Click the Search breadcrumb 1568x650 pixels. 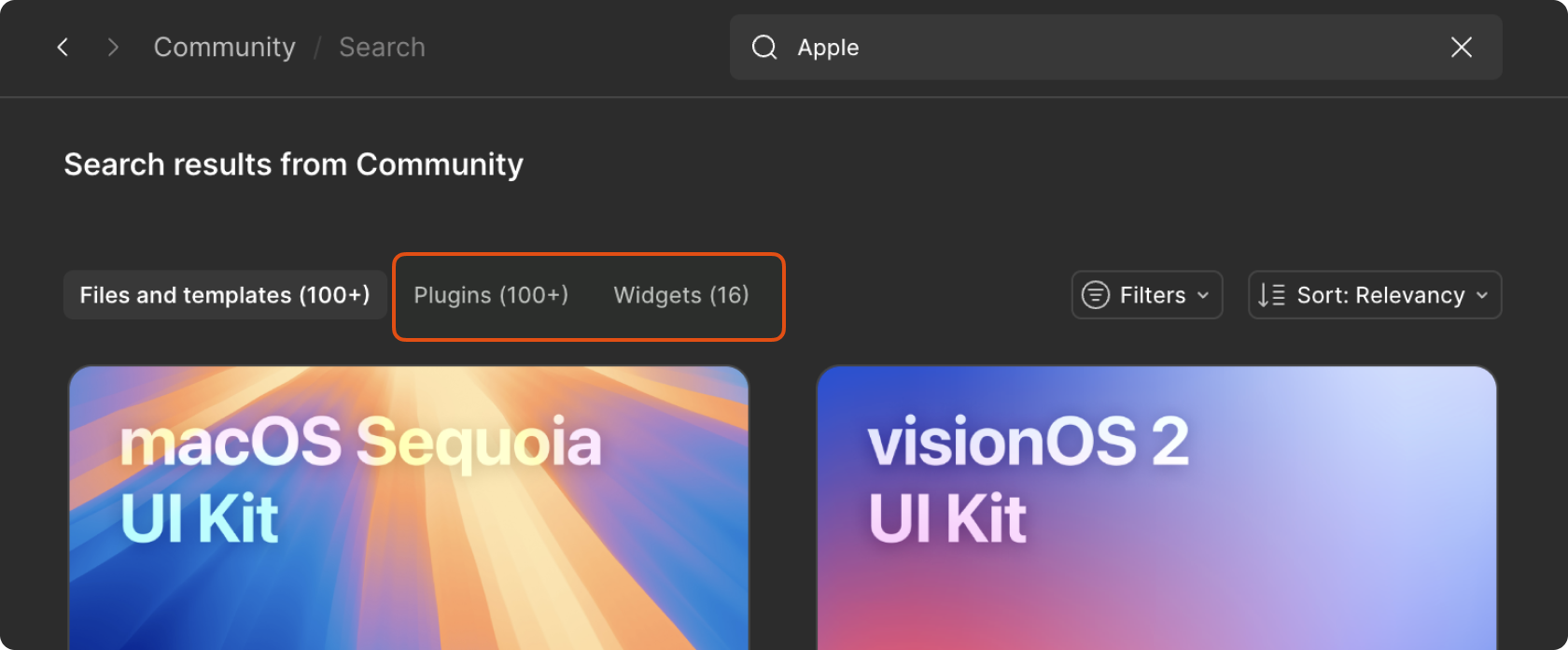tap(382, 47)
